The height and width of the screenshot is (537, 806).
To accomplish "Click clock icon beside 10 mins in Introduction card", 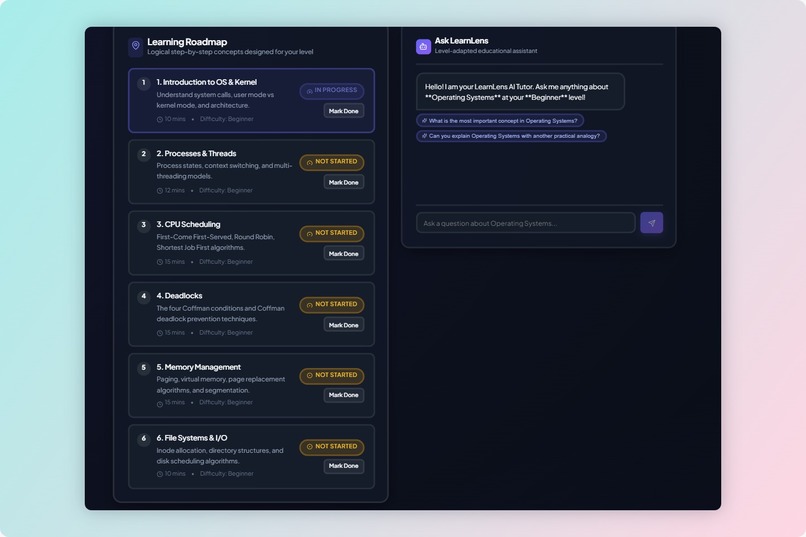I will [x=160, y=119].
